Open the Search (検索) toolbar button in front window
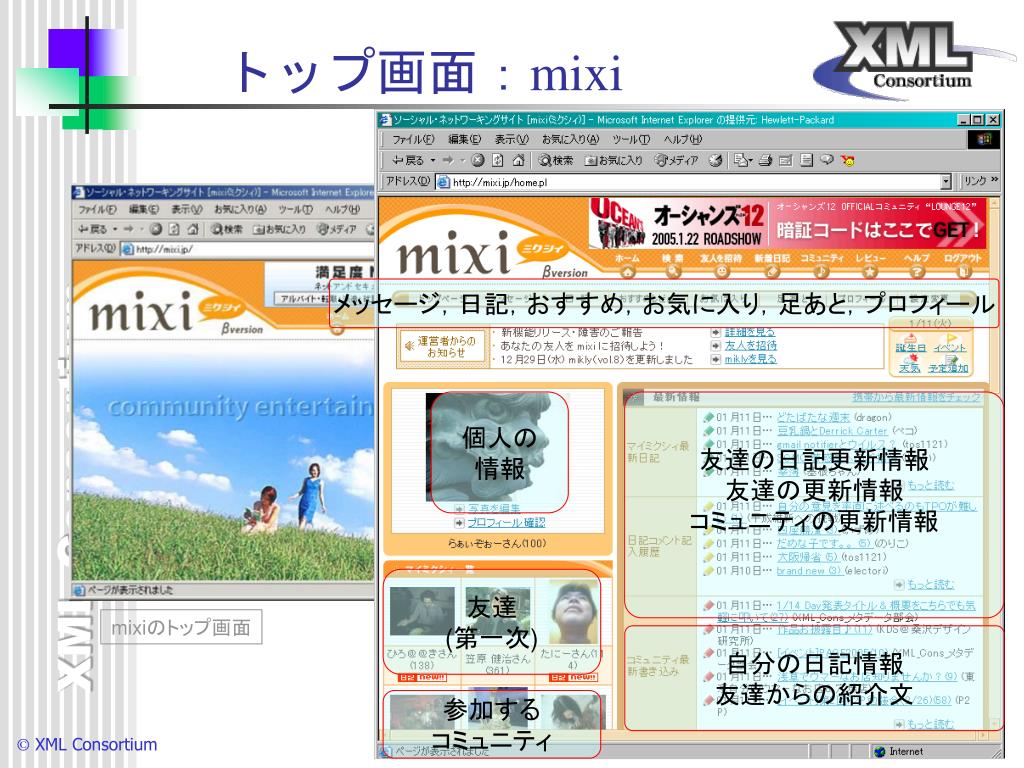The image size is (1024, 768). tap(556, 160)
